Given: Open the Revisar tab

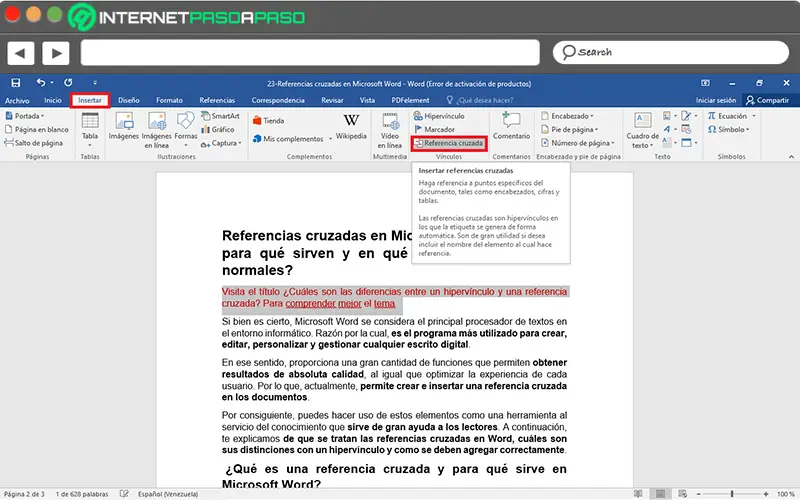Looking at the screenshot, I should click(x=332, y=101).
